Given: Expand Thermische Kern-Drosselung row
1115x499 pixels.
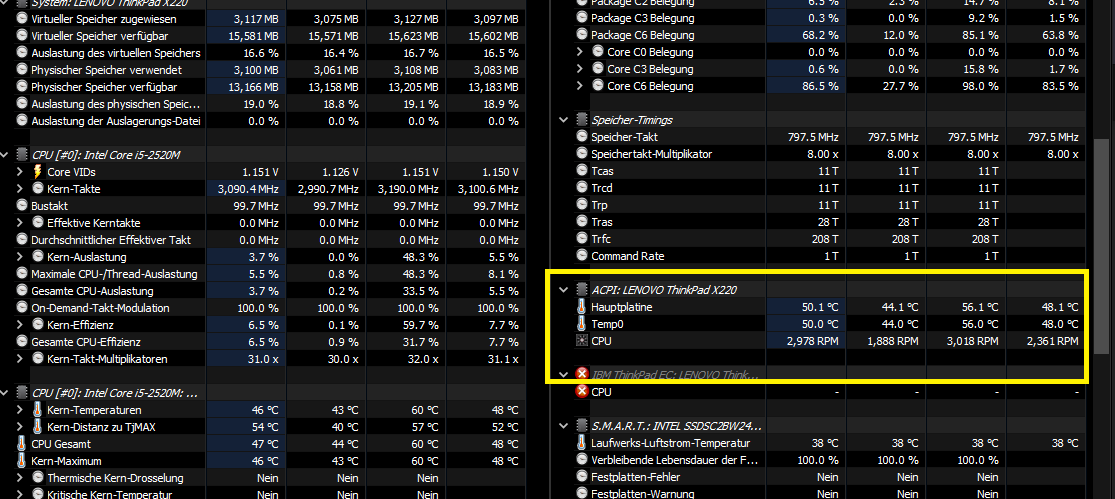Looking at the screenshot, I should (20, 478).
